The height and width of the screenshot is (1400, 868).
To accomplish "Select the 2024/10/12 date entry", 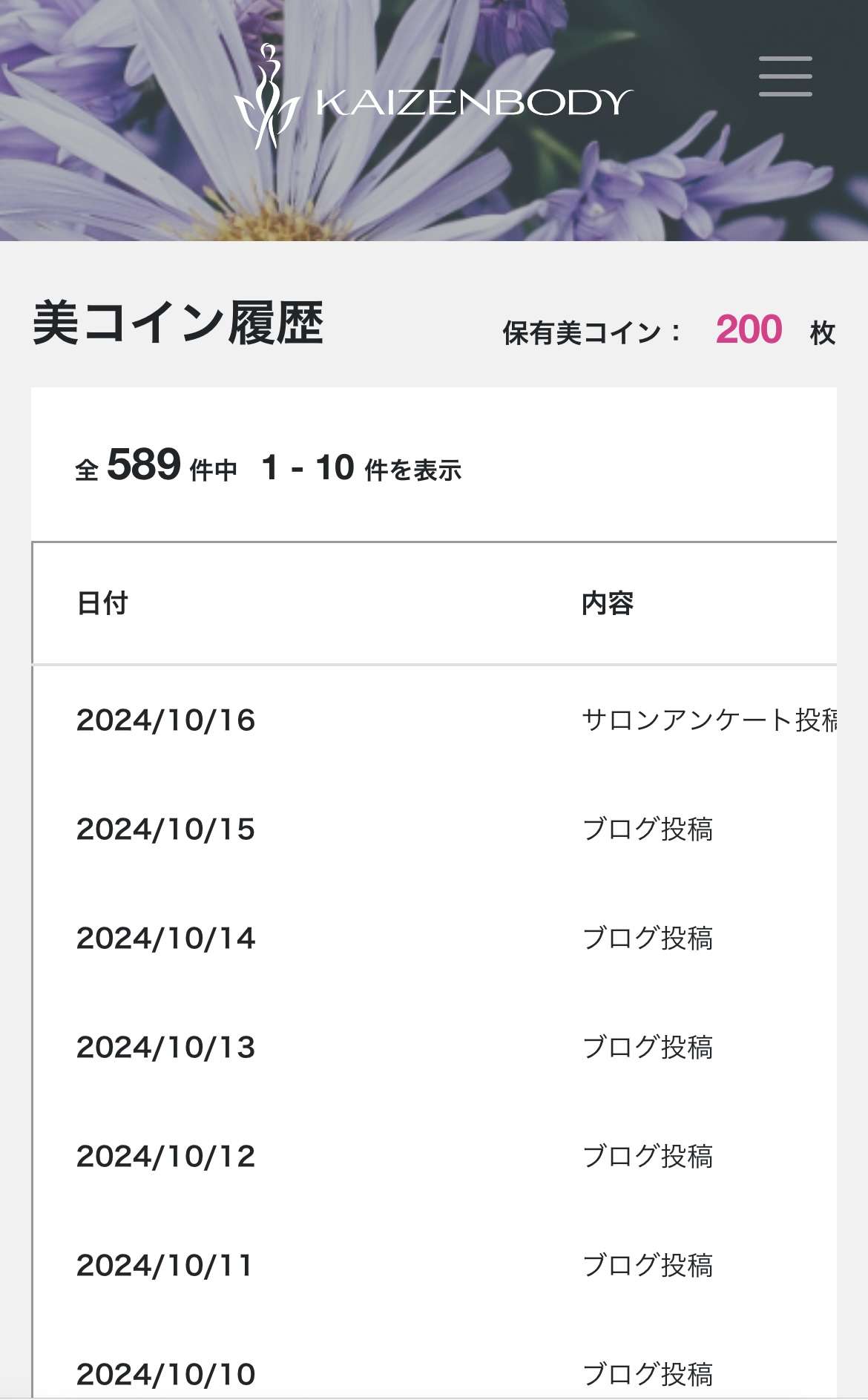I will 165,1157.
